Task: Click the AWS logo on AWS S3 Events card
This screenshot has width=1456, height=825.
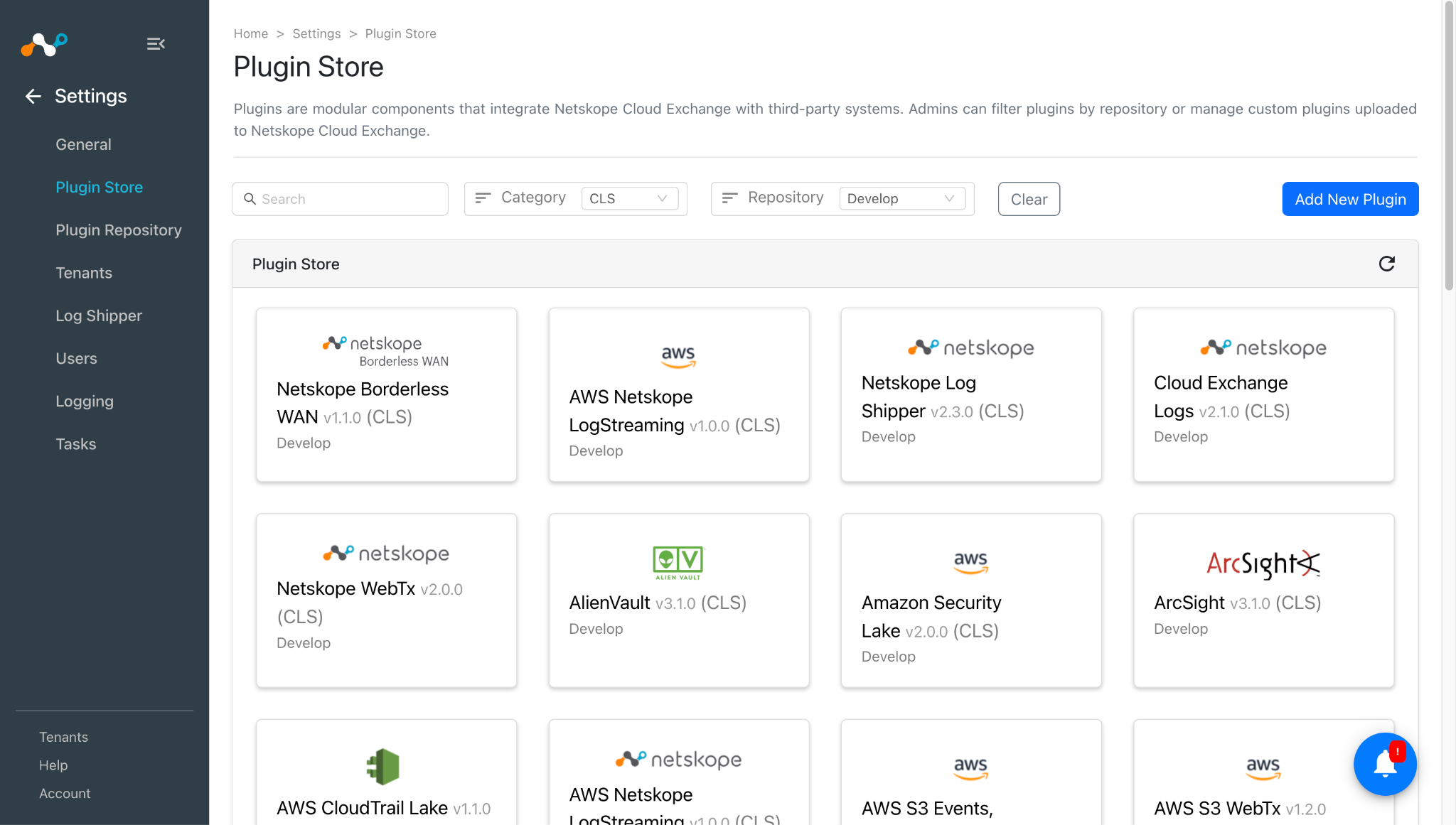Action: click(x=971, y=769)
